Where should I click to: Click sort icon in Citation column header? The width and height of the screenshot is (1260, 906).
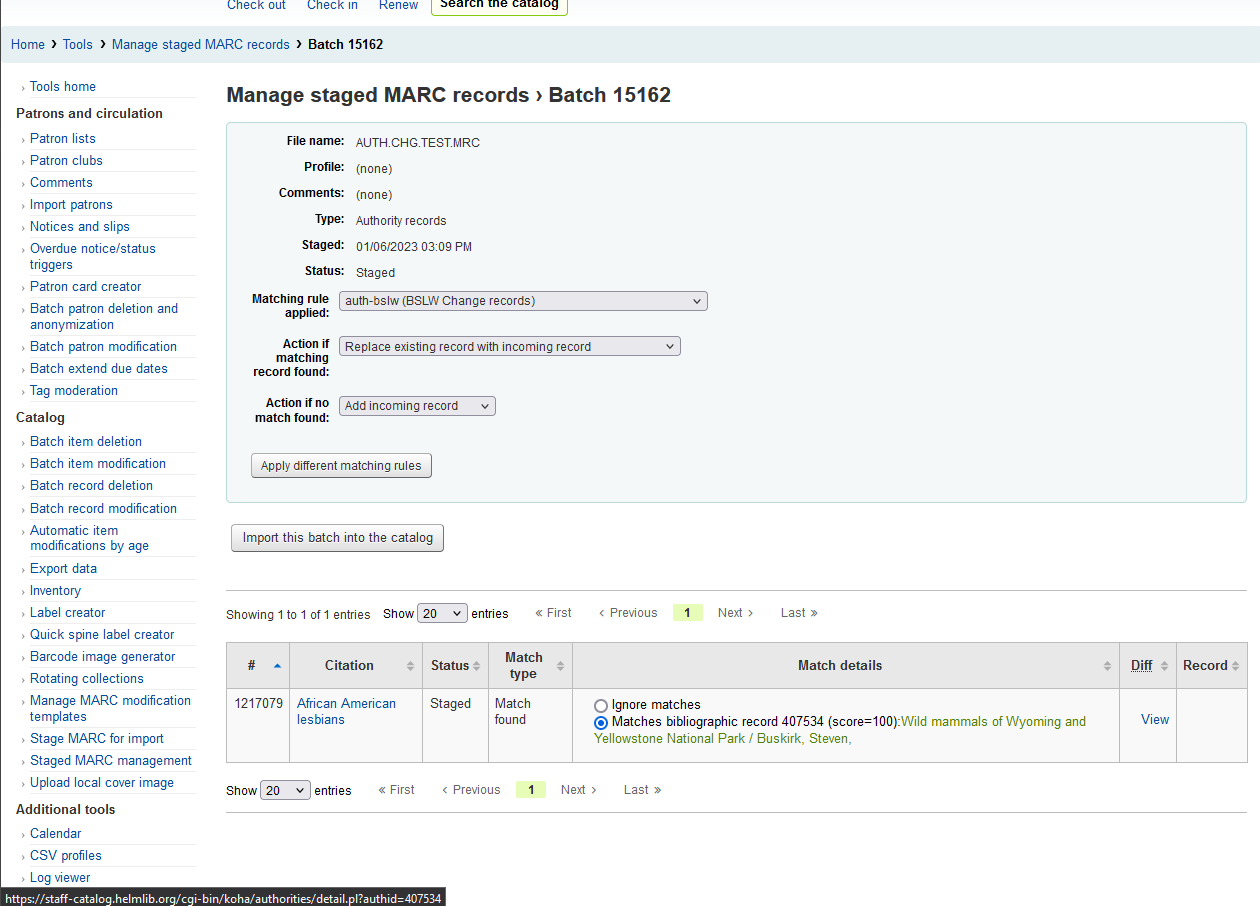click(410, 666)
